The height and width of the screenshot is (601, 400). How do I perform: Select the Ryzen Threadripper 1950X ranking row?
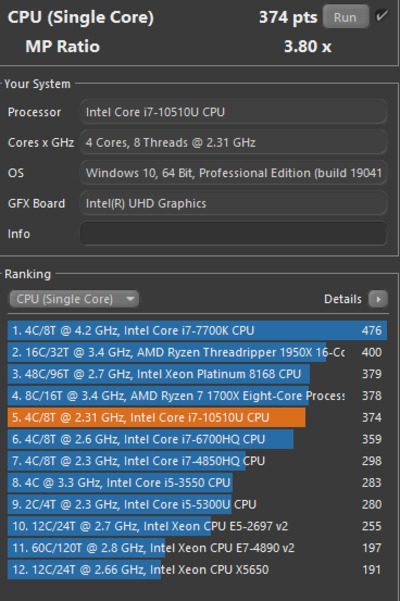coord(197,352)
